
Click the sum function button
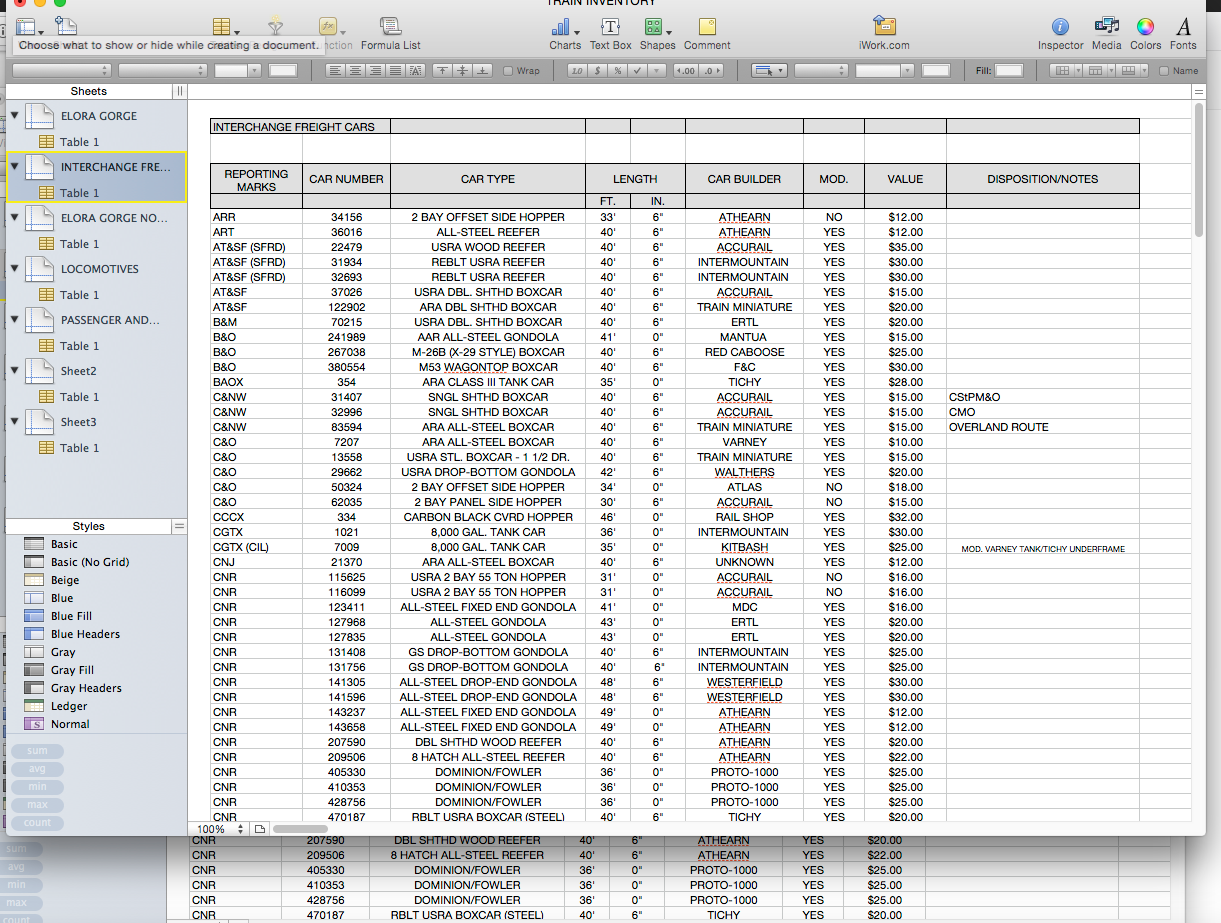coord(37,750)
